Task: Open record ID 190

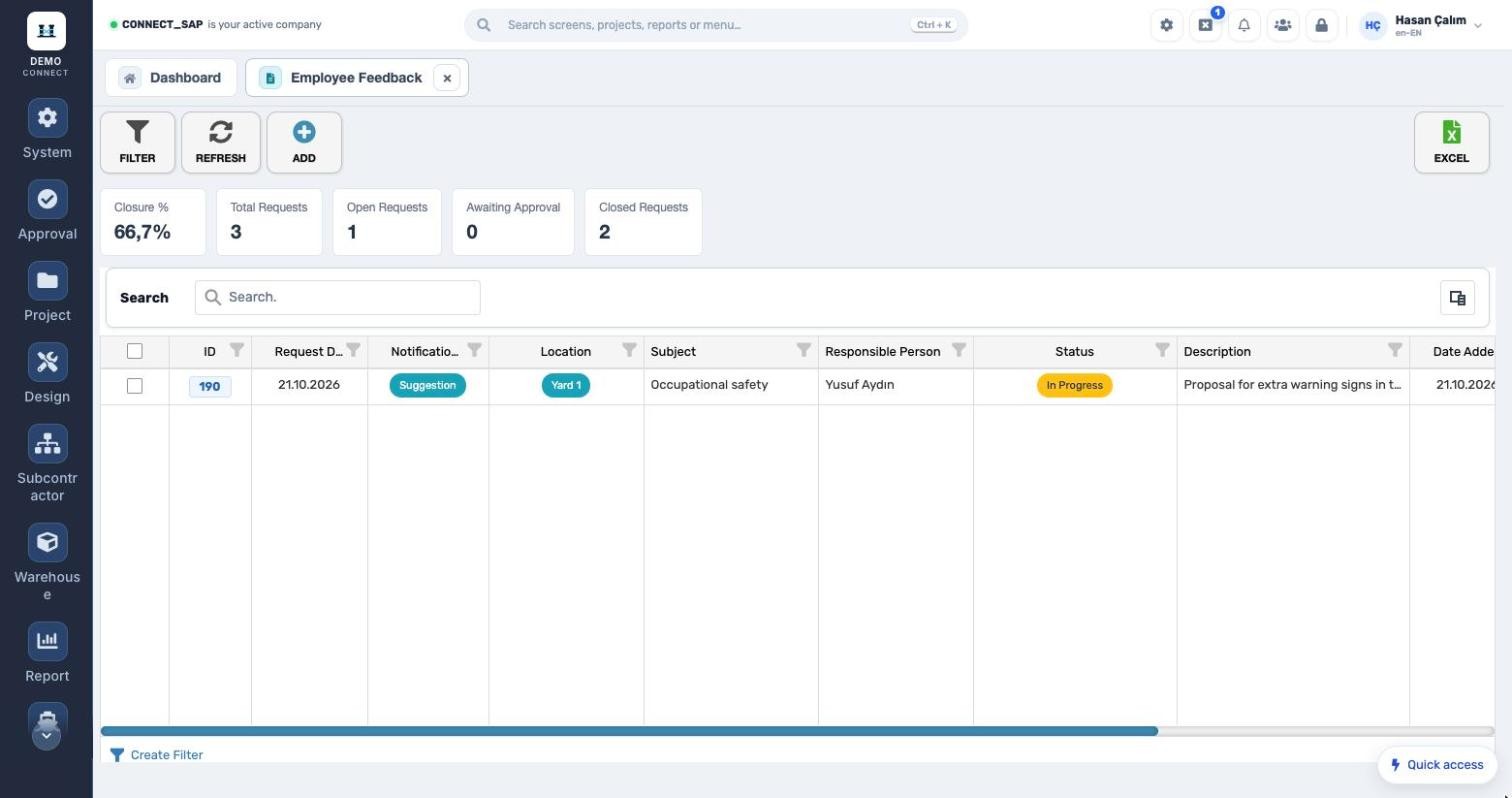Action: click(x=210, y=386)
